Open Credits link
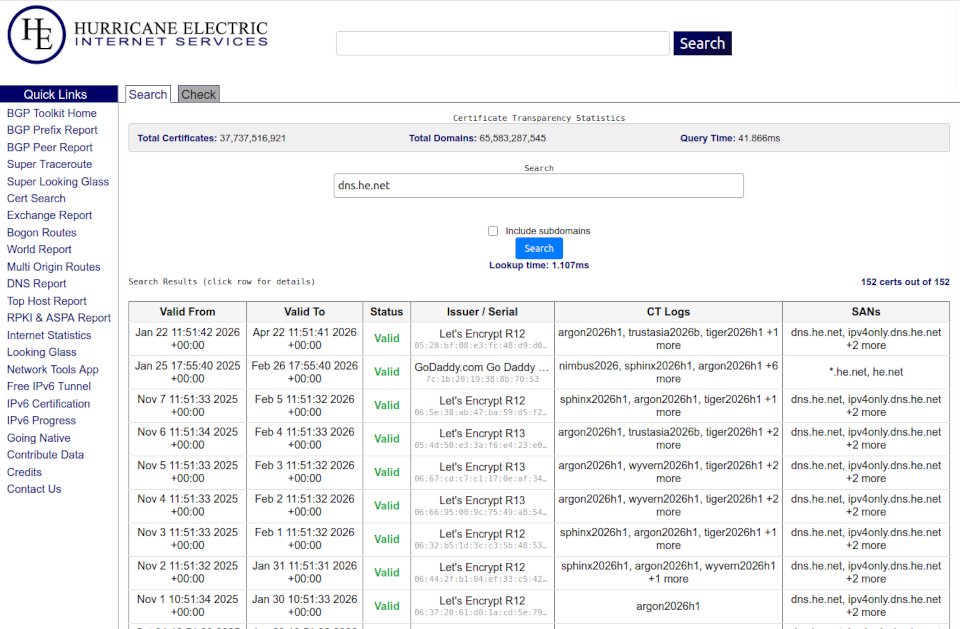 (x=24, y=472)
